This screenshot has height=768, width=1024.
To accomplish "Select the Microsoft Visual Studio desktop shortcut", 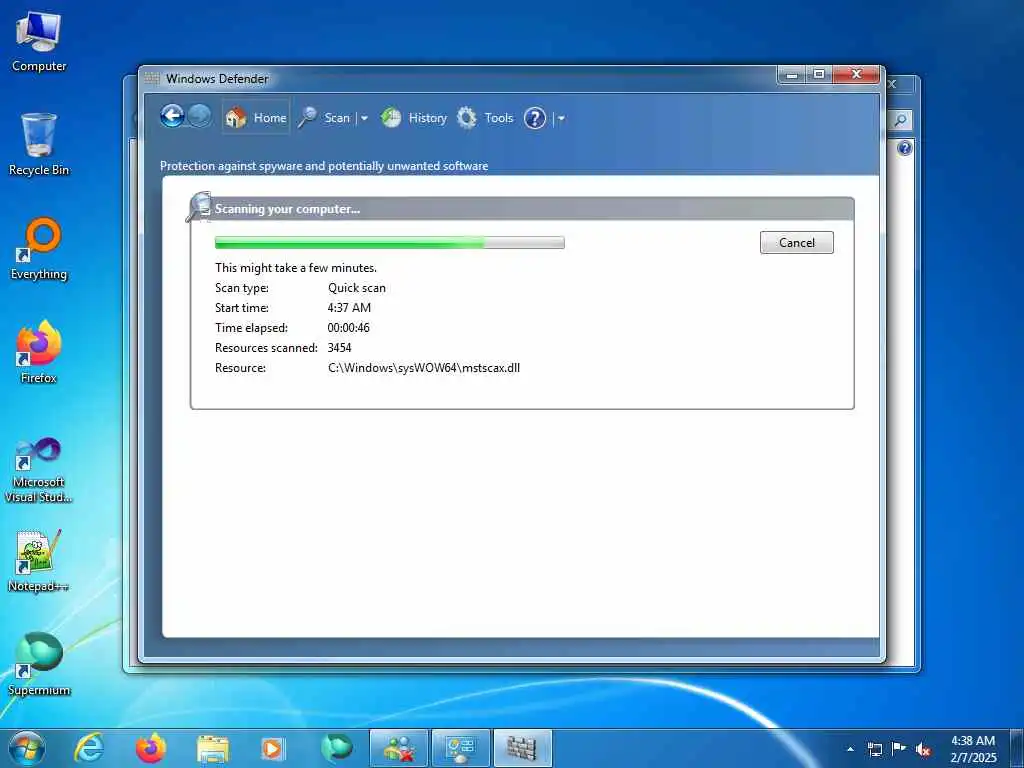I will [39, 470].
